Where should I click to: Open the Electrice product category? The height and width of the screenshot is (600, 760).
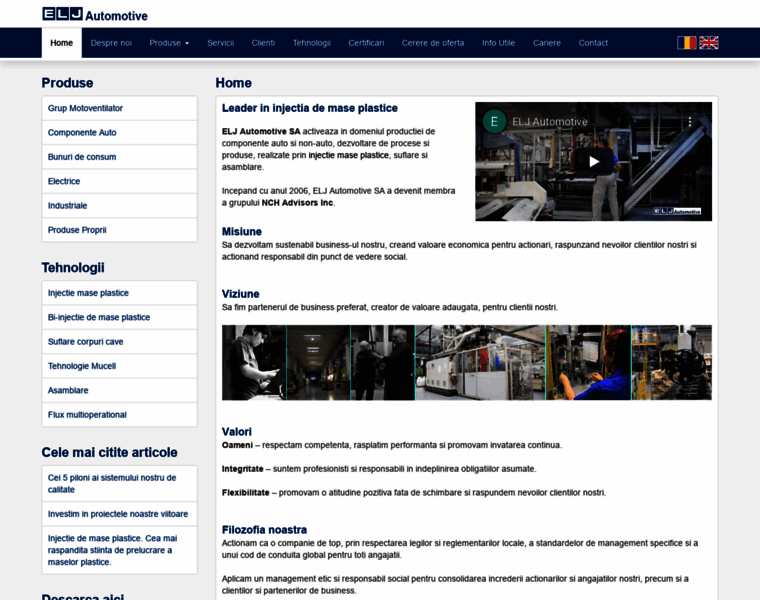[119, 181]
